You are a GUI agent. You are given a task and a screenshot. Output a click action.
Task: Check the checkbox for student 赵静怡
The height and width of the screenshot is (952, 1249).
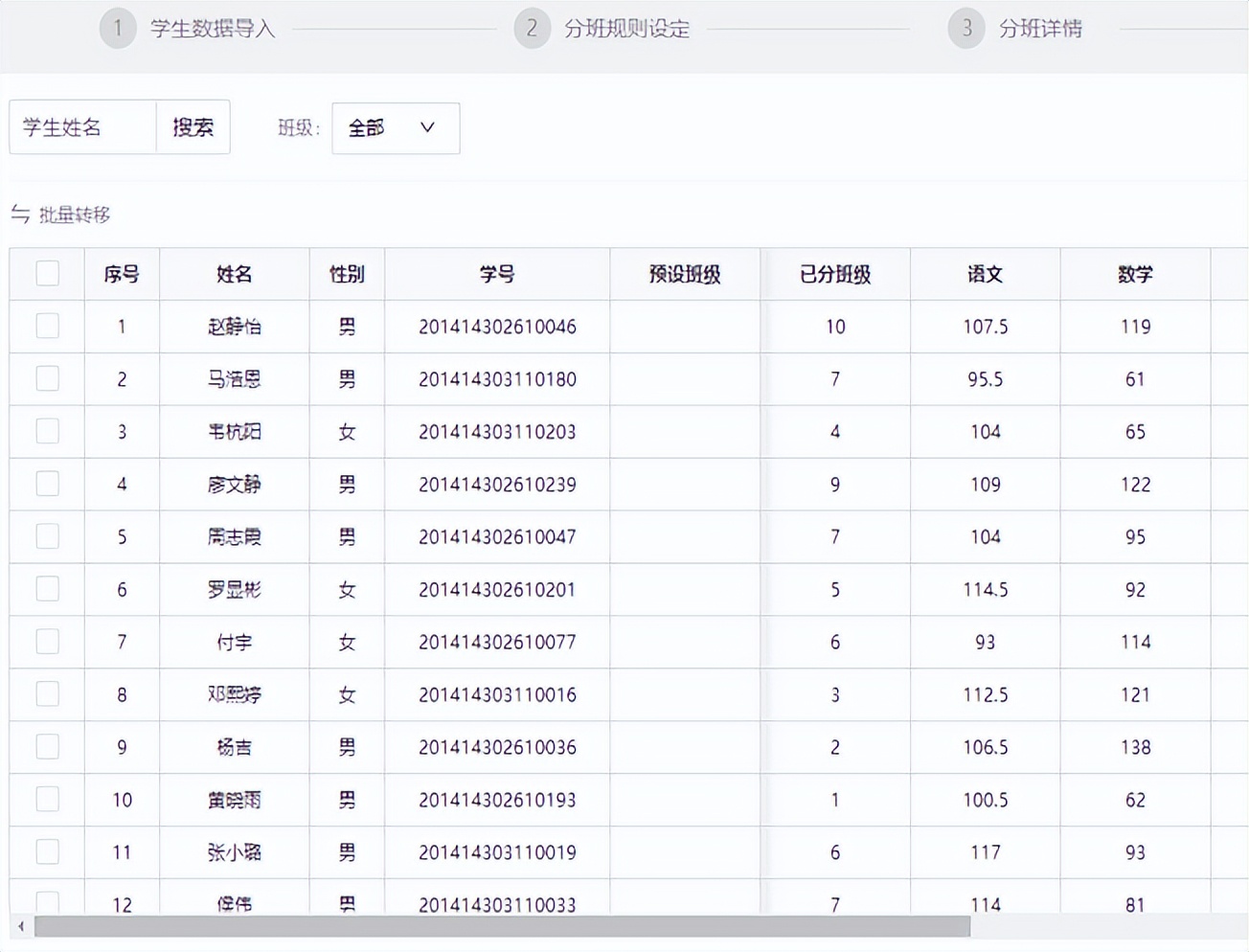[x=47, y=327]
